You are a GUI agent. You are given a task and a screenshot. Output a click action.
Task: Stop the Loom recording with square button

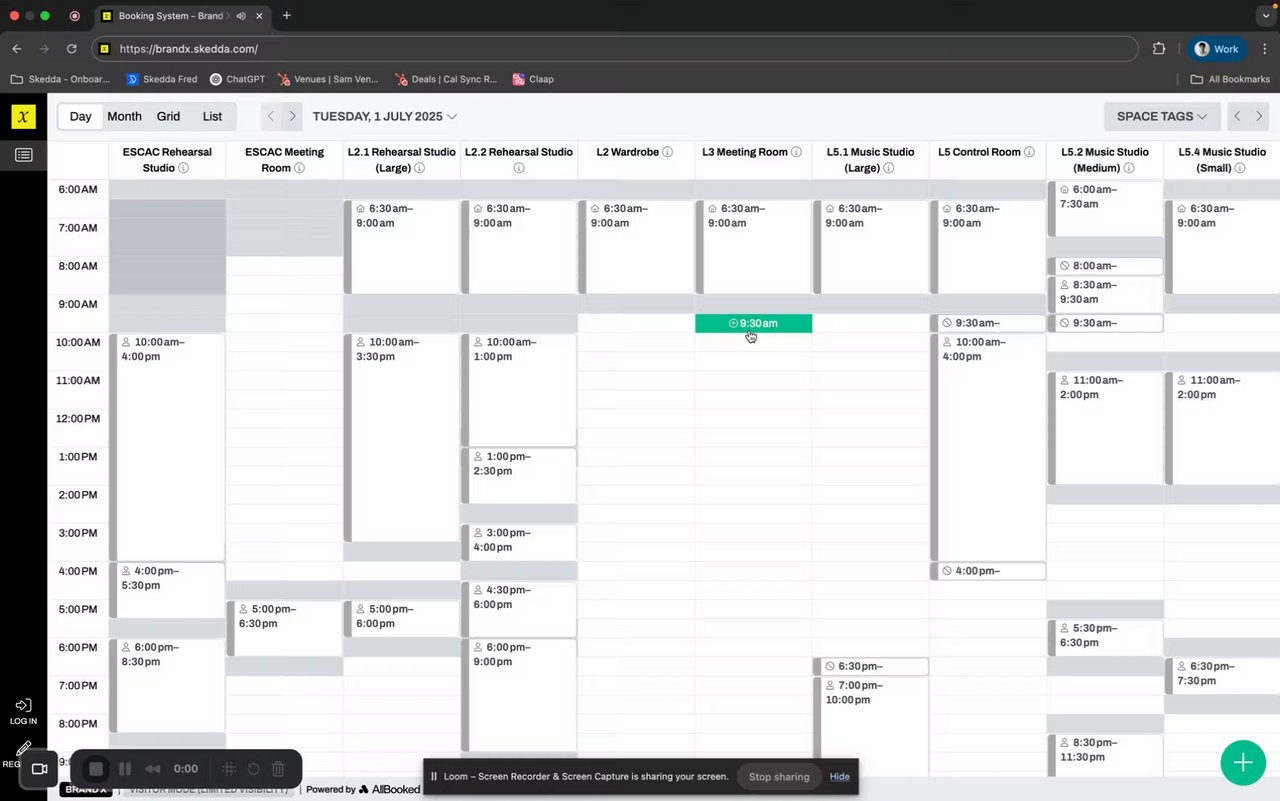click(96, 769)
